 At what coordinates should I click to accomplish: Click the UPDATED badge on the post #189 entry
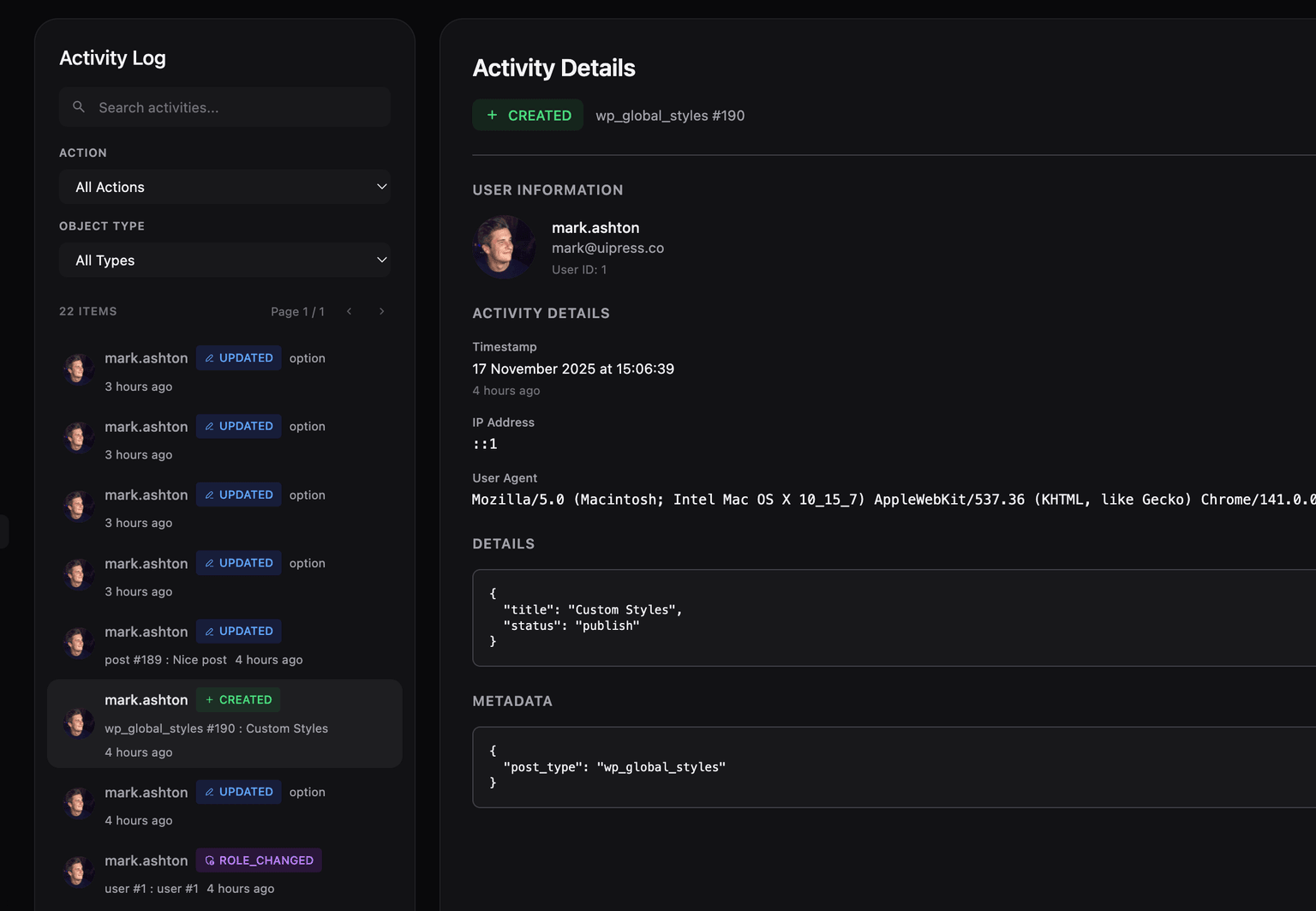[239, 631]
